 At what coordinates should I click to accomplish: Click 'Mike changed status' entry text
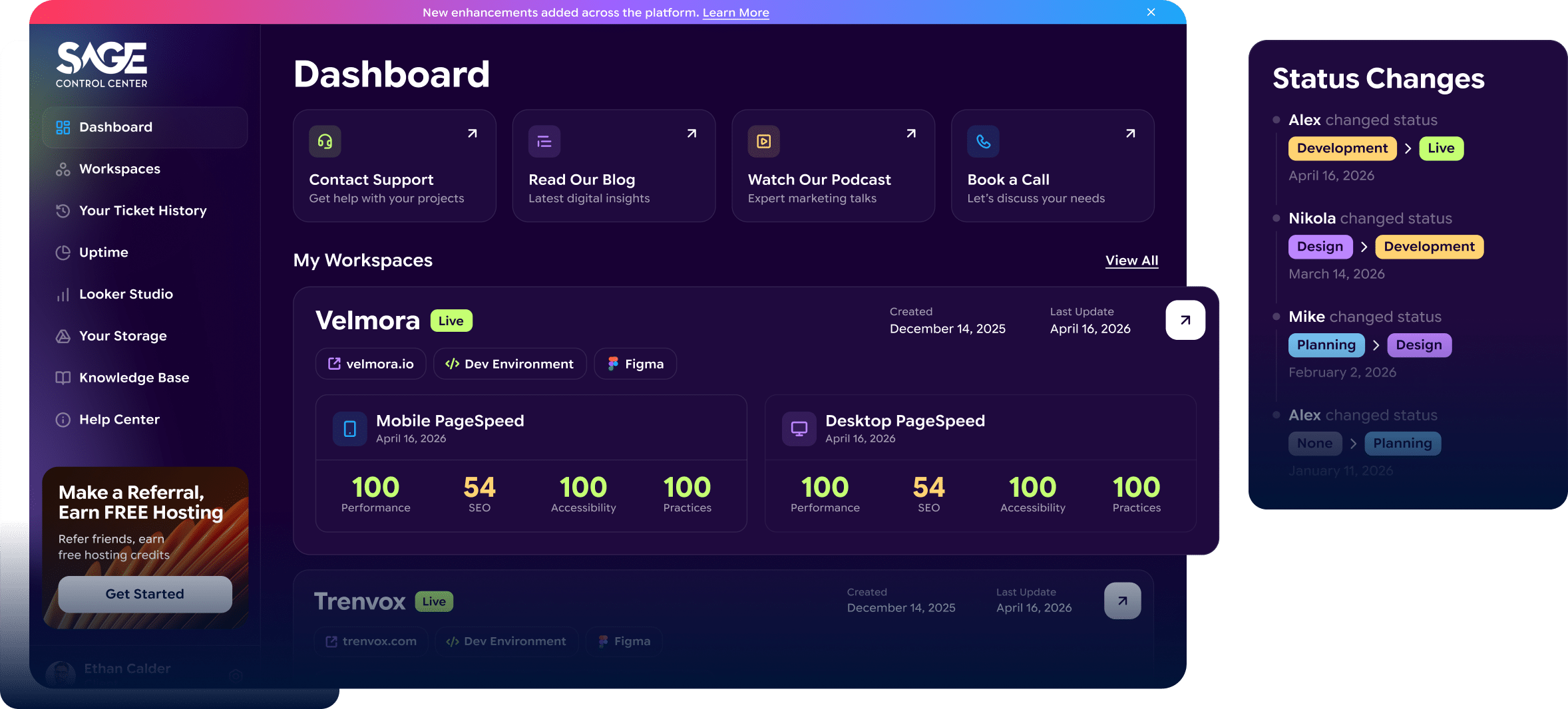click(1365, 317)
